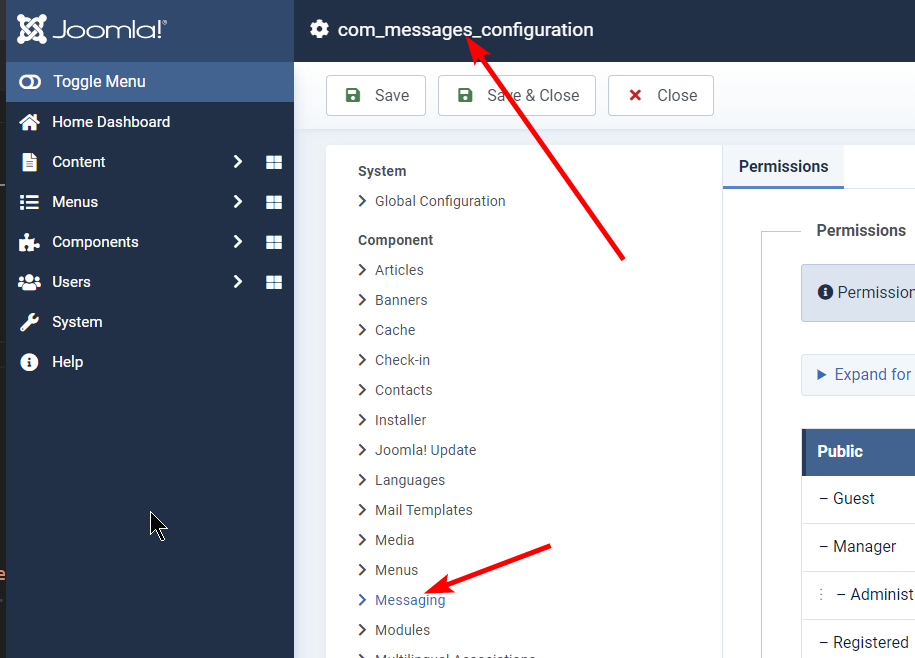915x658 pixels.
Task: Expand the Content submenu chevron
Action: [238, 162]
